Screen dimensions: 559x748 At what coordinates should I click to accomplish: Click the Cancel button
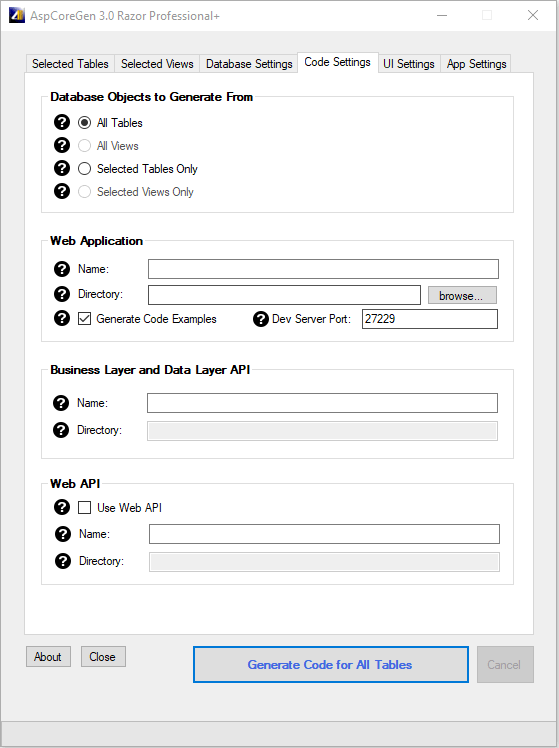coord(505,665)
